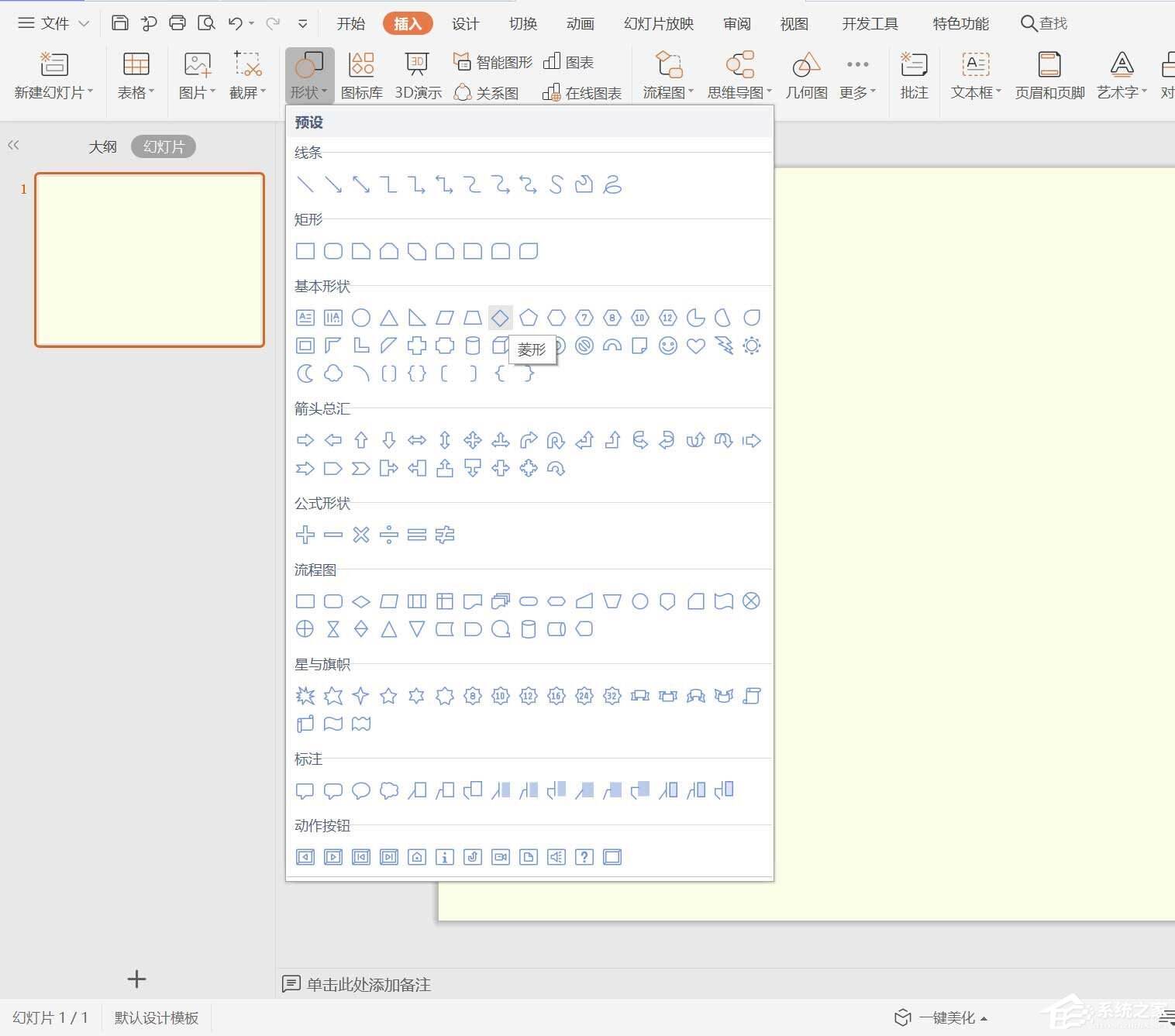This screenshot has height=1036, width=1175.
Task: Switch to the 开始 ribbon tab
Action: (x=351, y=23)
